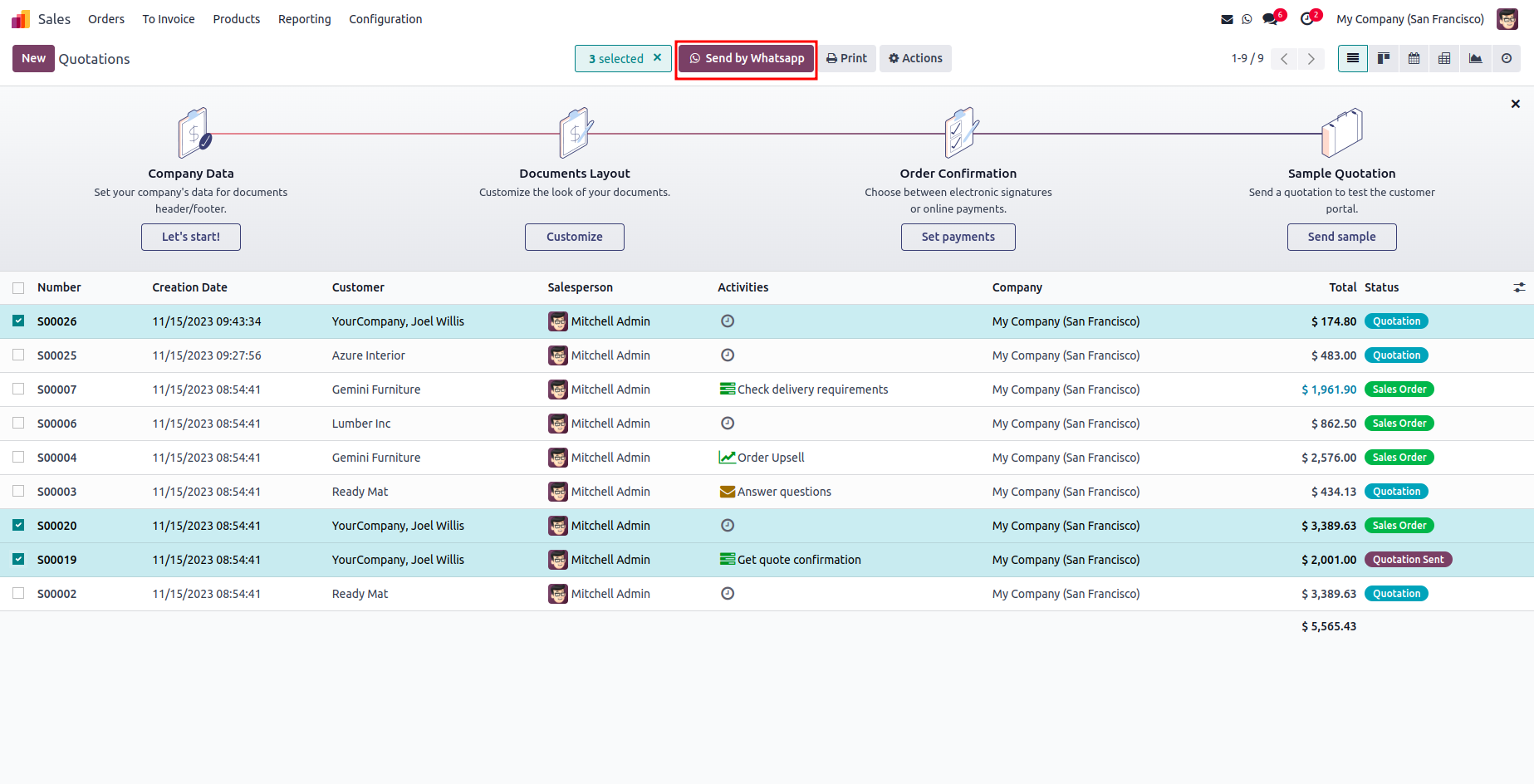
Task: Open the user avatar menu
Action: pos(1507,19)
